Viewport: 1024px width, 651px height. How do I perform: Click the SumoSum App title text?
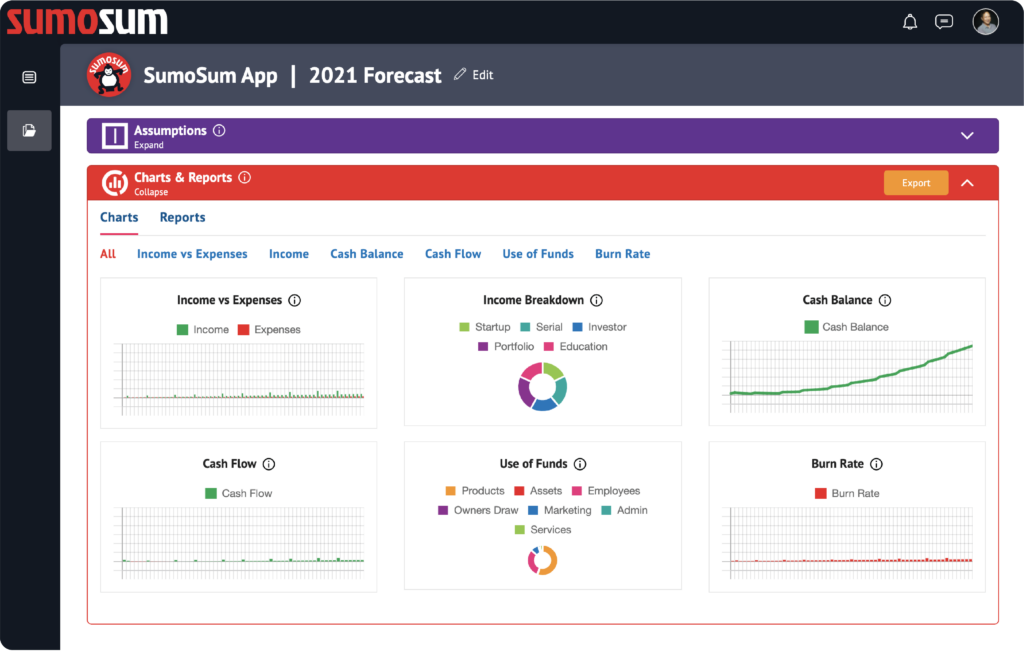pos(210,76)
